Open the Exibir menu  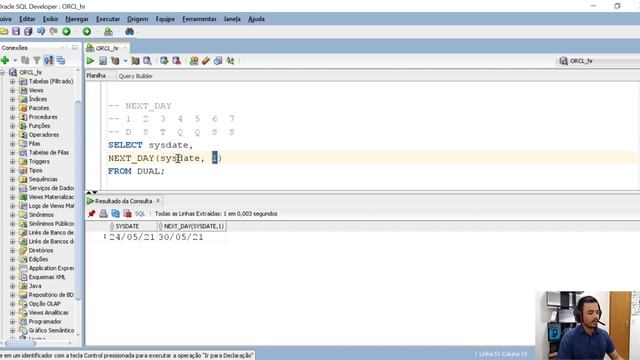tap(50, 19)
